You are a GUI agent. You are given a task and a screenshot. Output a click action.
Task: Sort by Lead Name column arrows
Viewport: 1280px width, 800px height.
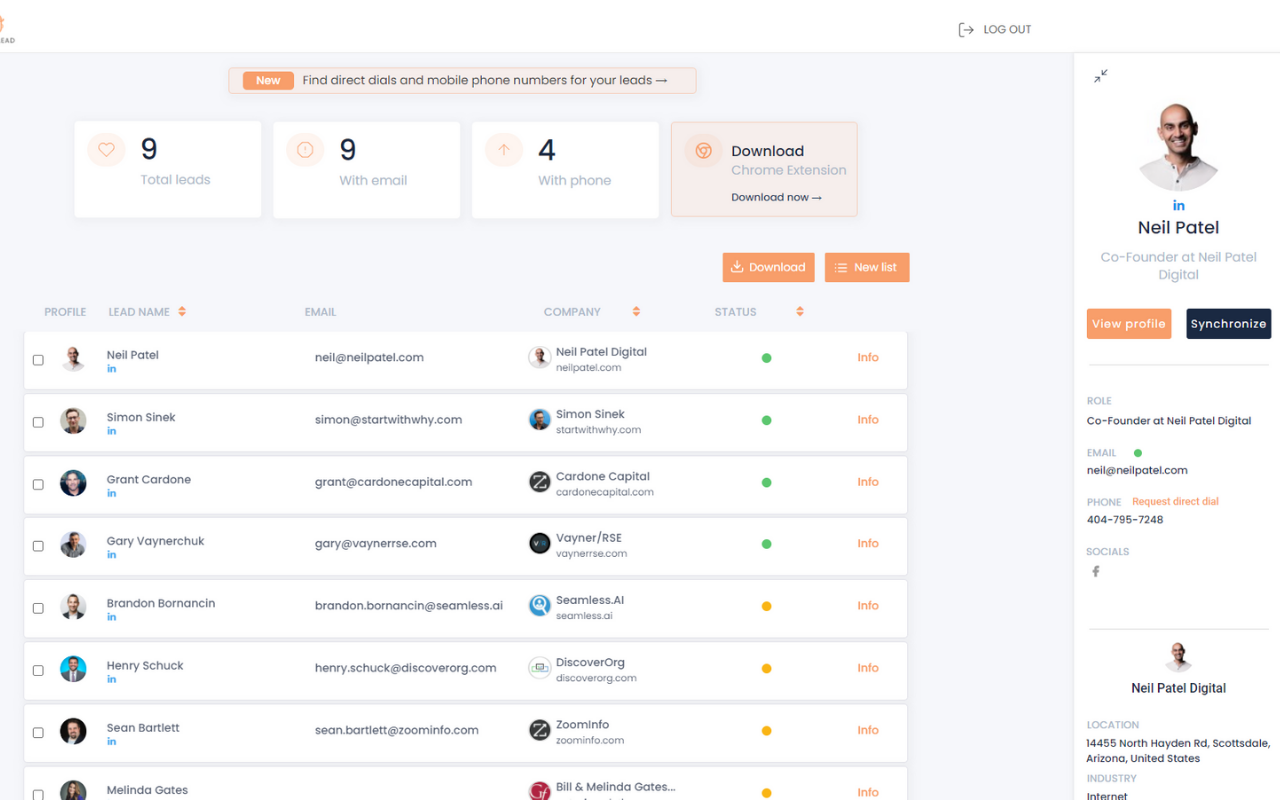[x=182, y=312]
